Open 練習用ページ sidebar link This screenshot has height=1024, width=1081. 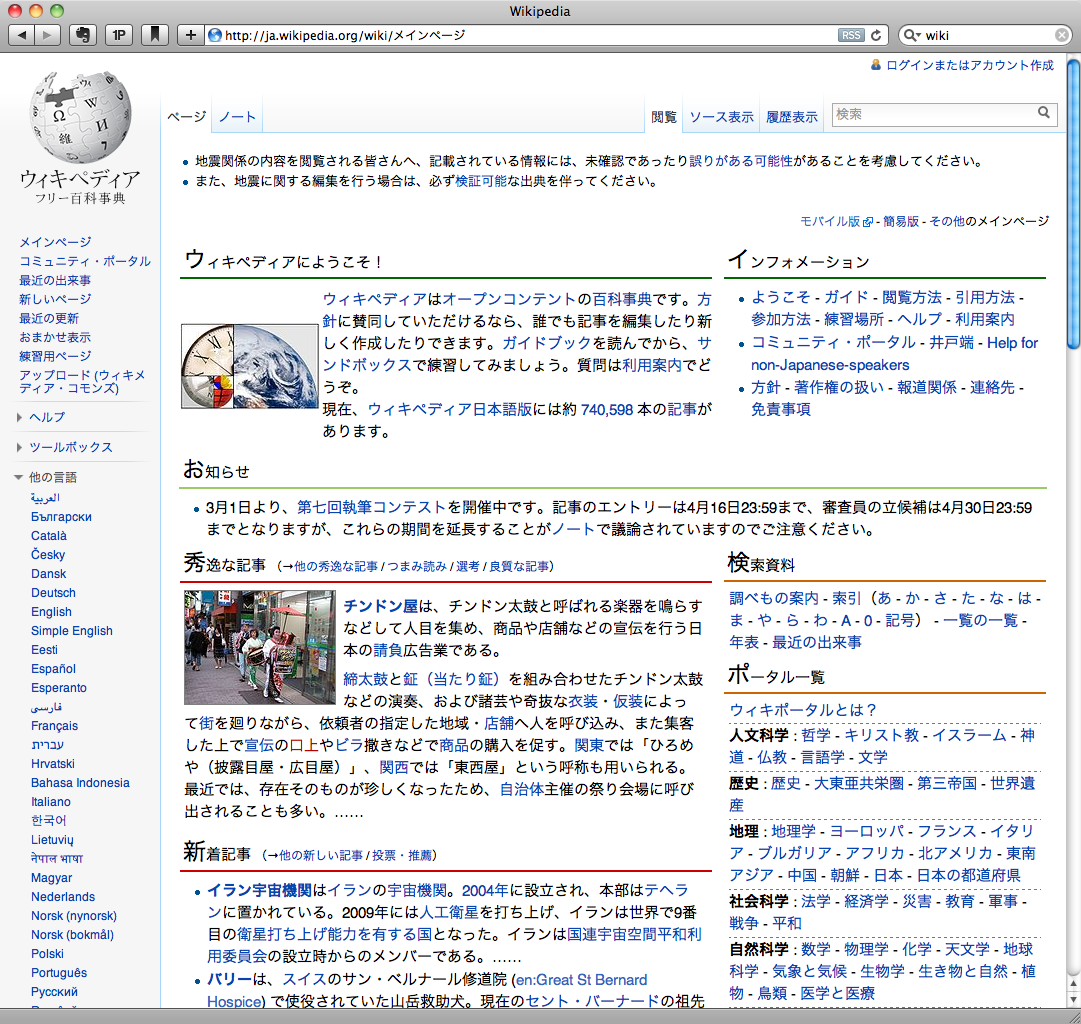(x=55, y=357)
